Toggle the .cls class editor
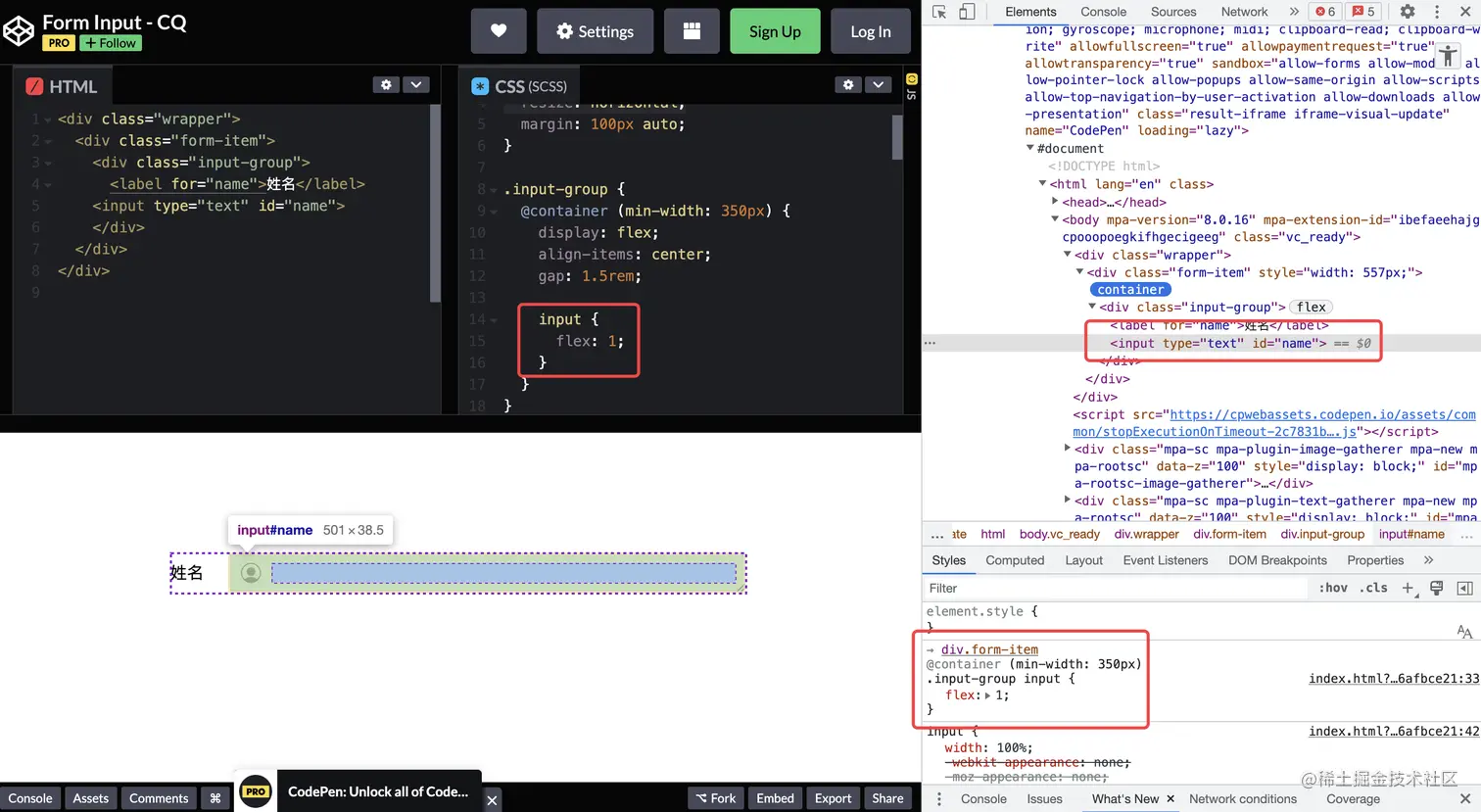Image resolution: width=1481 pixels, height=812 pixels. point(1373,588)
